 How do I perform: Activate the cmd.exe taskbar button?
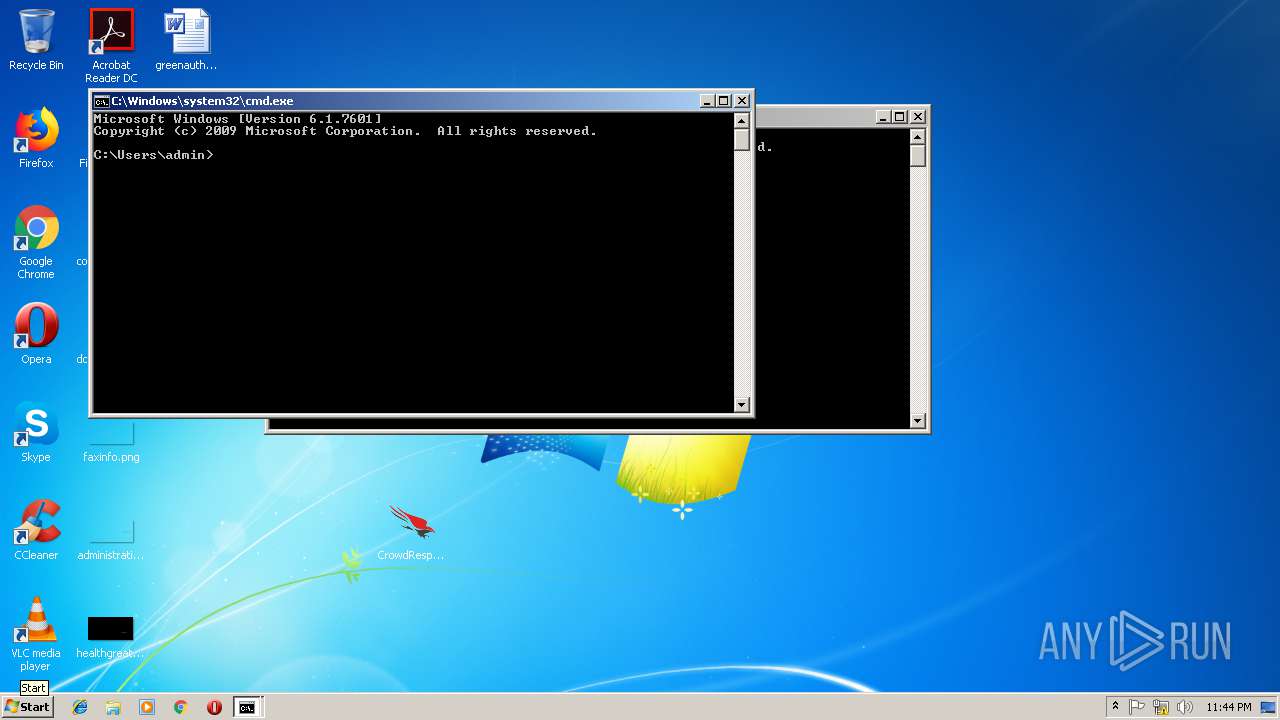tap(247, 707)
